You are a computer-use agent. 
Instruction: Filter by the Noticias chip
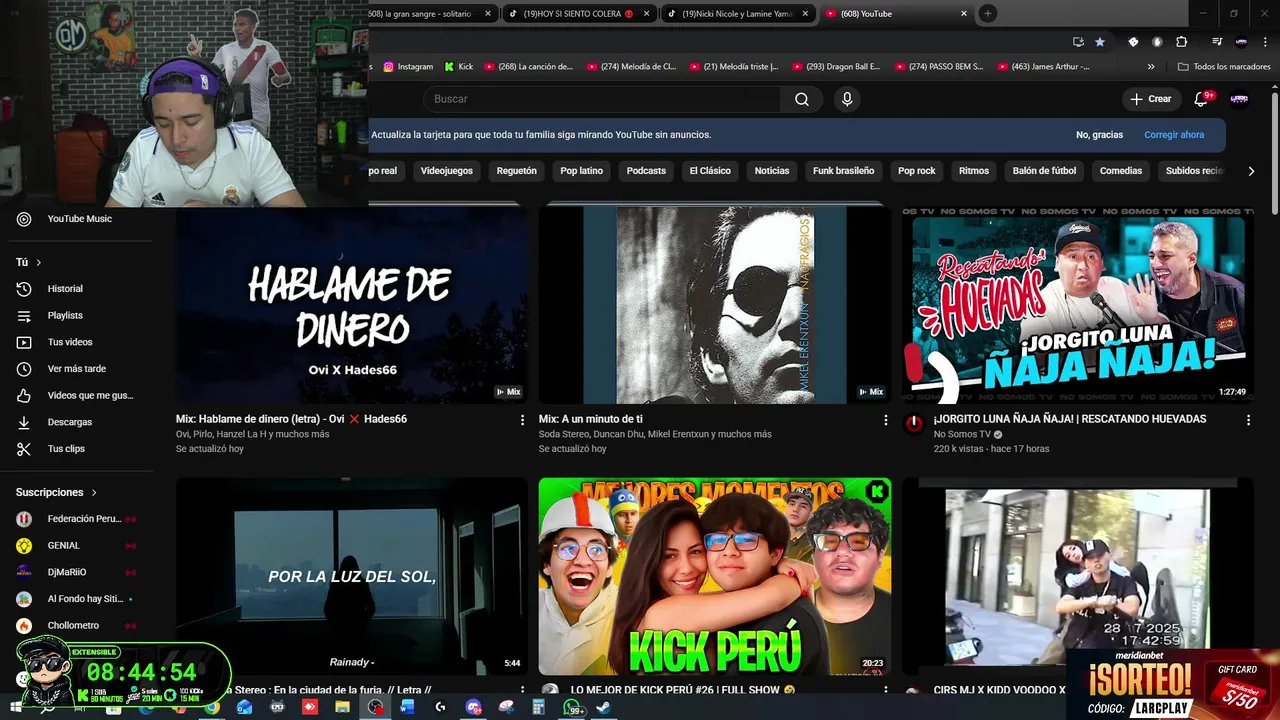pyautogui.click(x=771, y=171)
